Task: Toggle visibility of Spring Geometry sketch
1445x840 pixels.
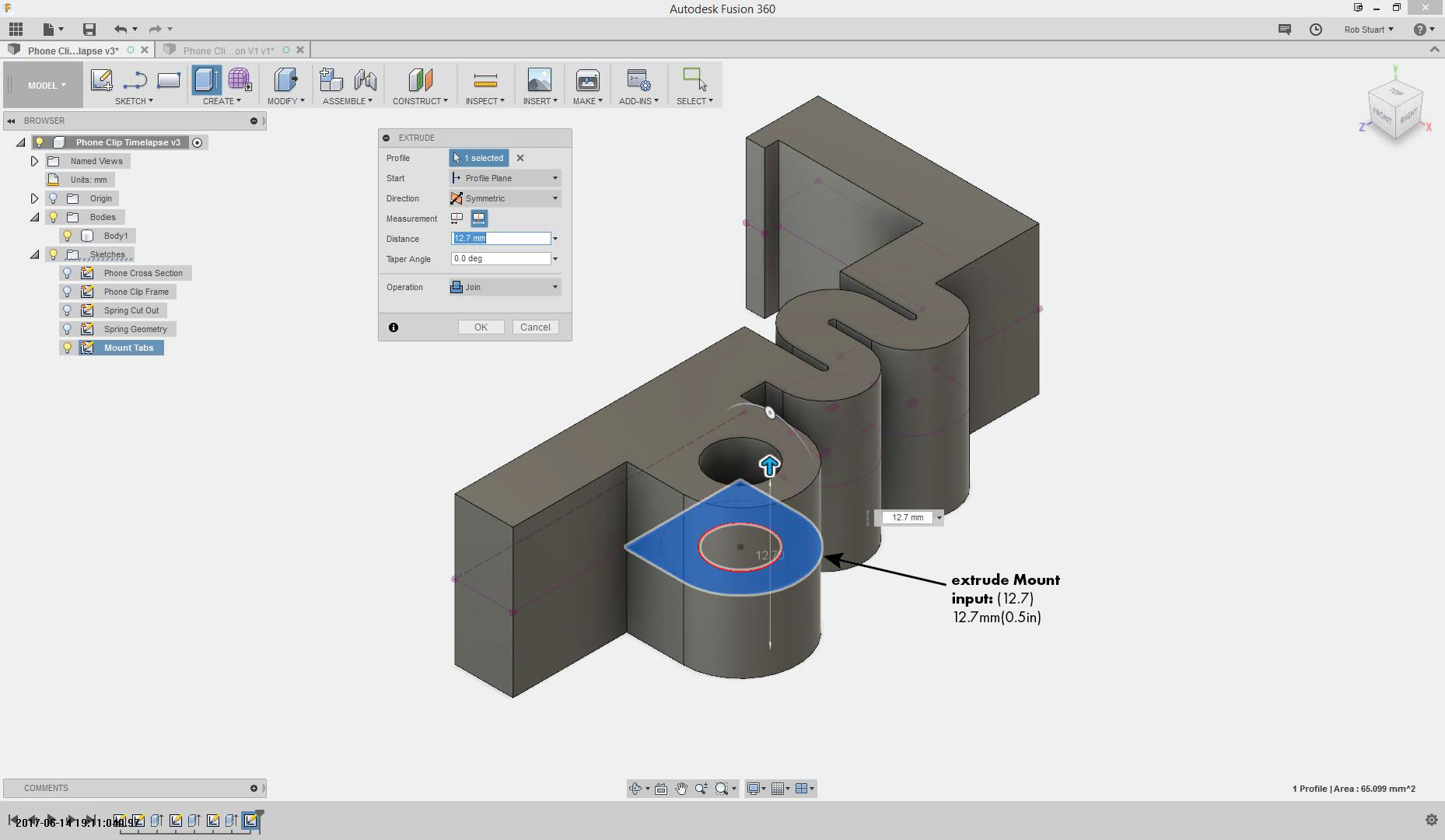Action: pos(67,329)
